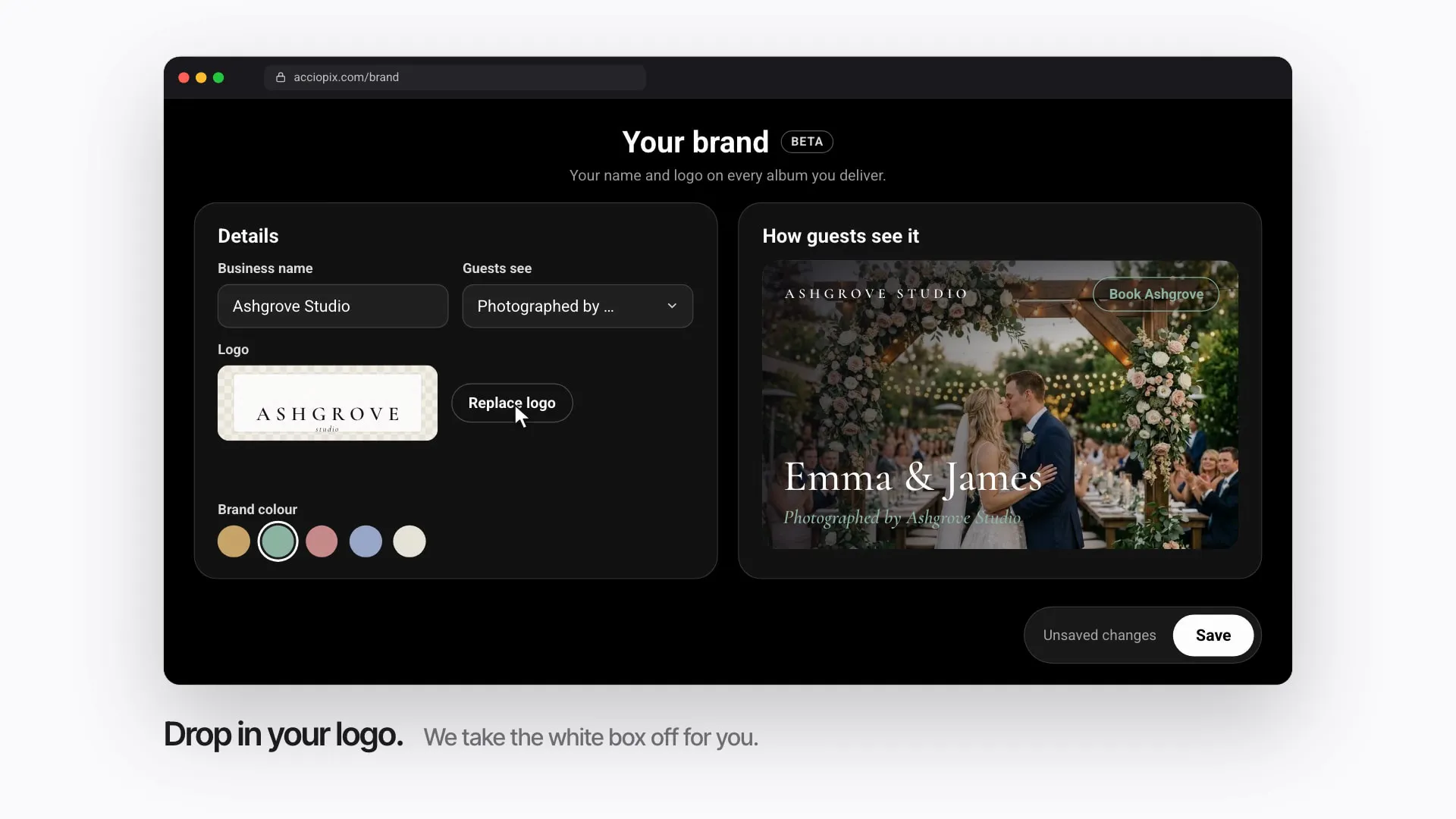Click Book Ashgrove in the preview

point(1156,294)
